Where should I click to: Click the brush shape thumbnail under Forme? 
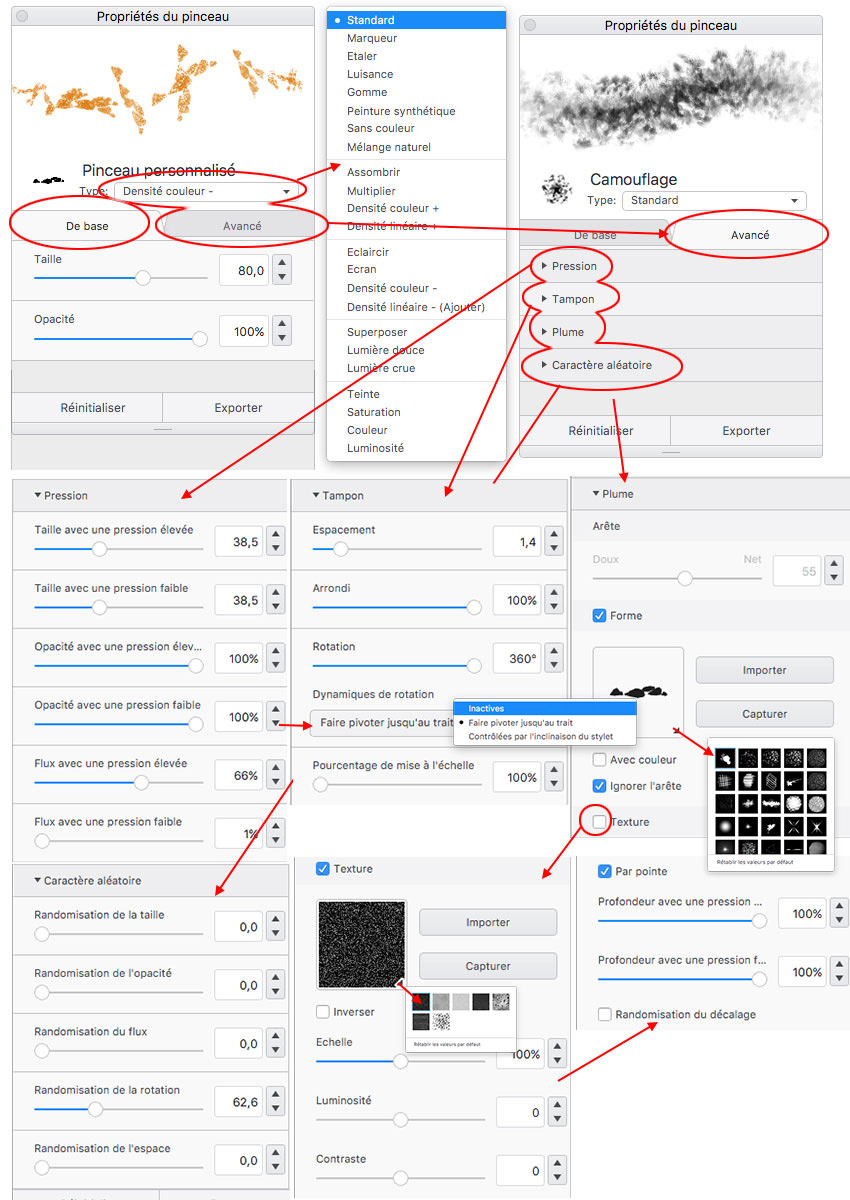(x=638, y=690)
